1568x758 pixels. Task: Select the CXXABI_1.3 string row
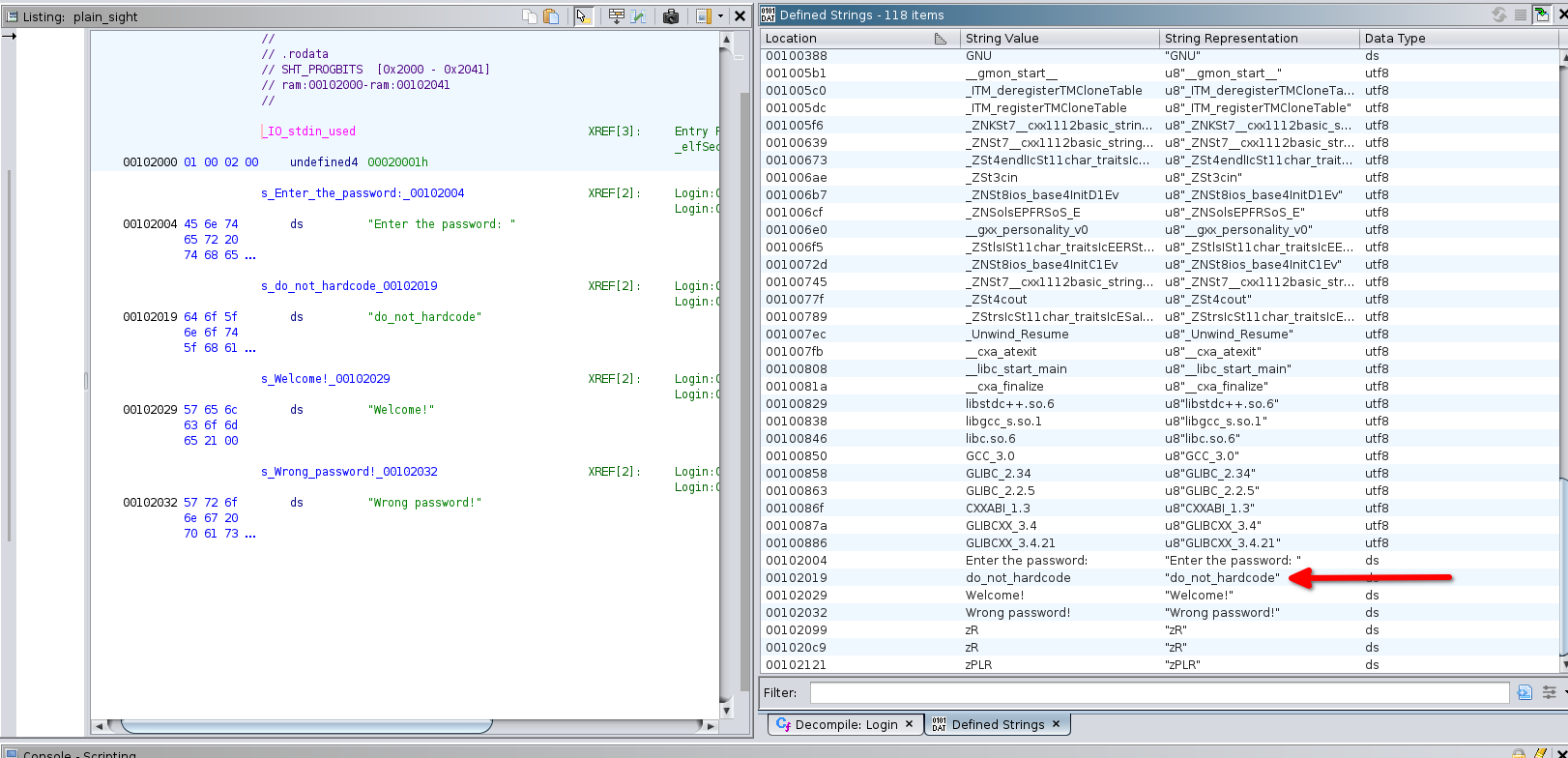(x=1159, y=509)
